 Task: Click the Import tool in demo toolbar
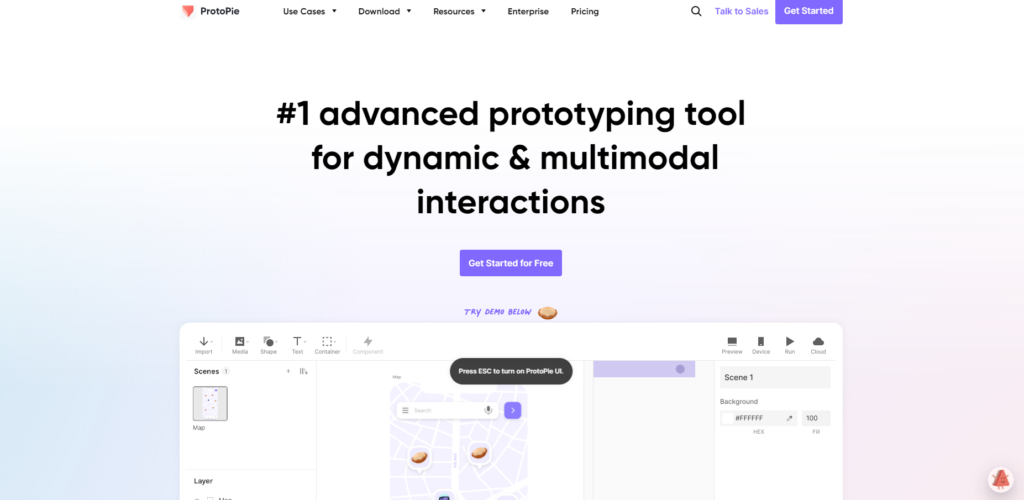click(203, 343)
